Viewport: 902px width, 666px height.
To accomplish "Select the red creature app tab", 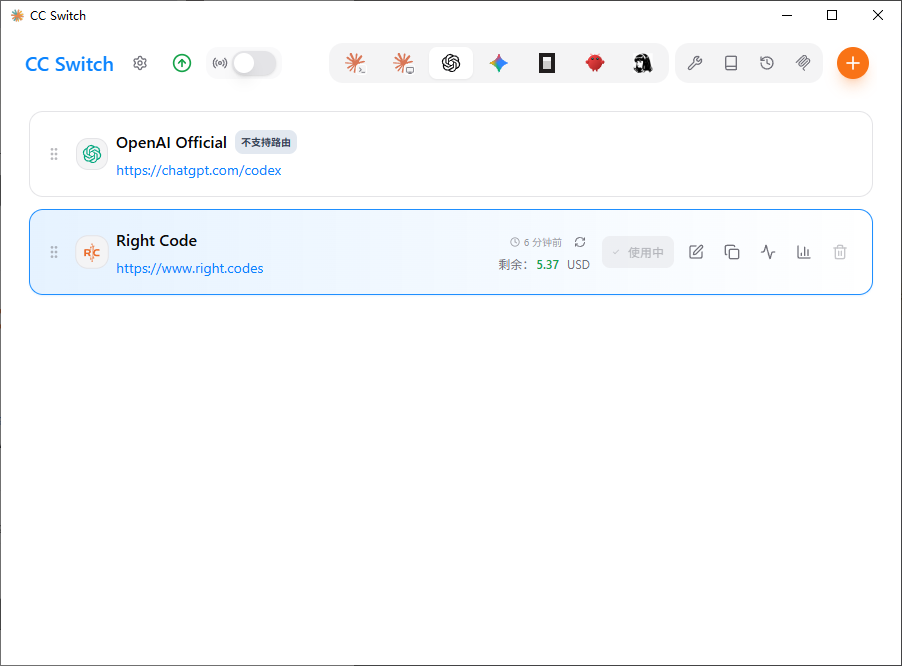I will click(x=595, y=63).
